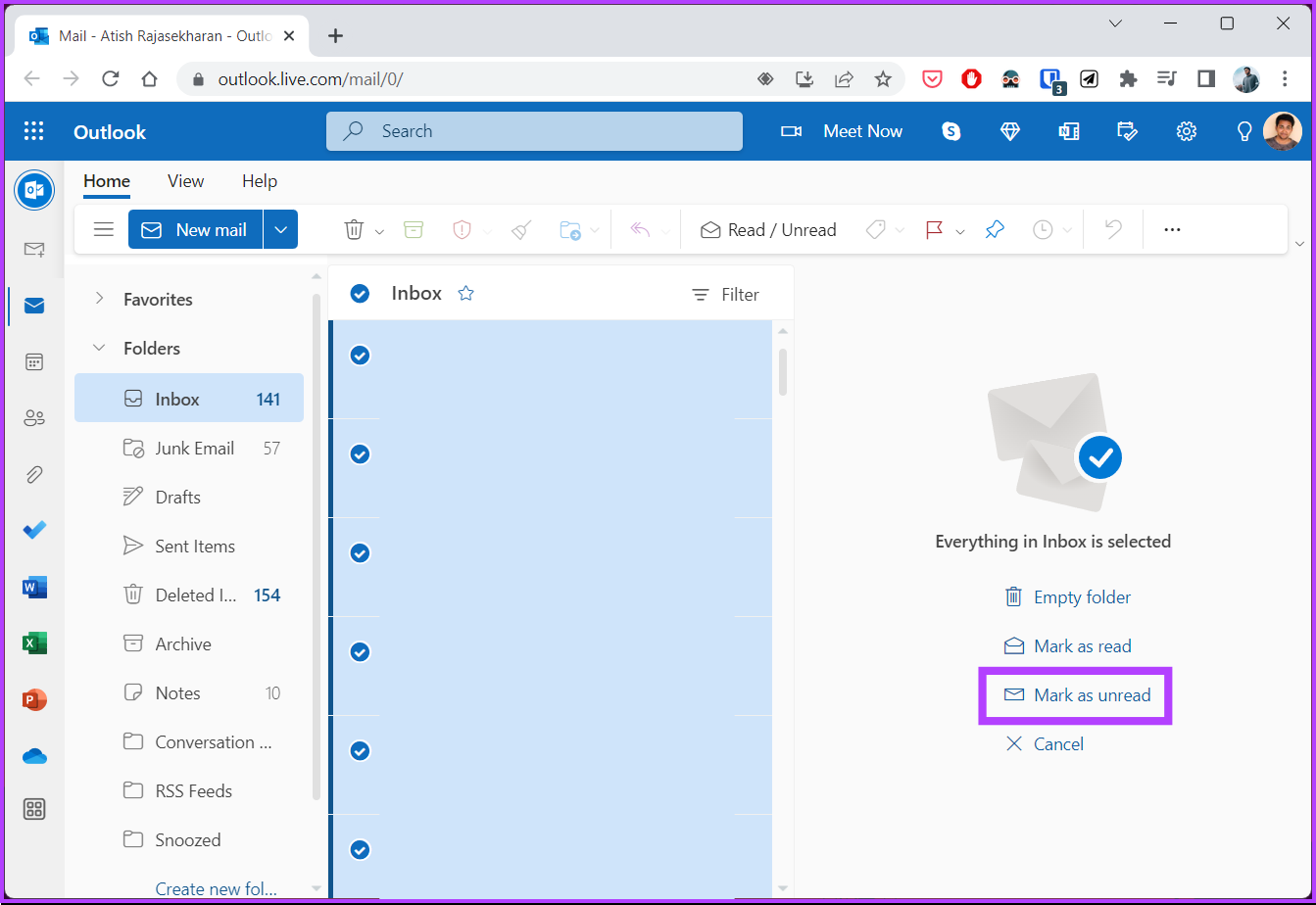Image resolution: width=1316 pixels, height=905 pixels.
Task: Expand the Favorites section
Action: (x=98, y=299)
